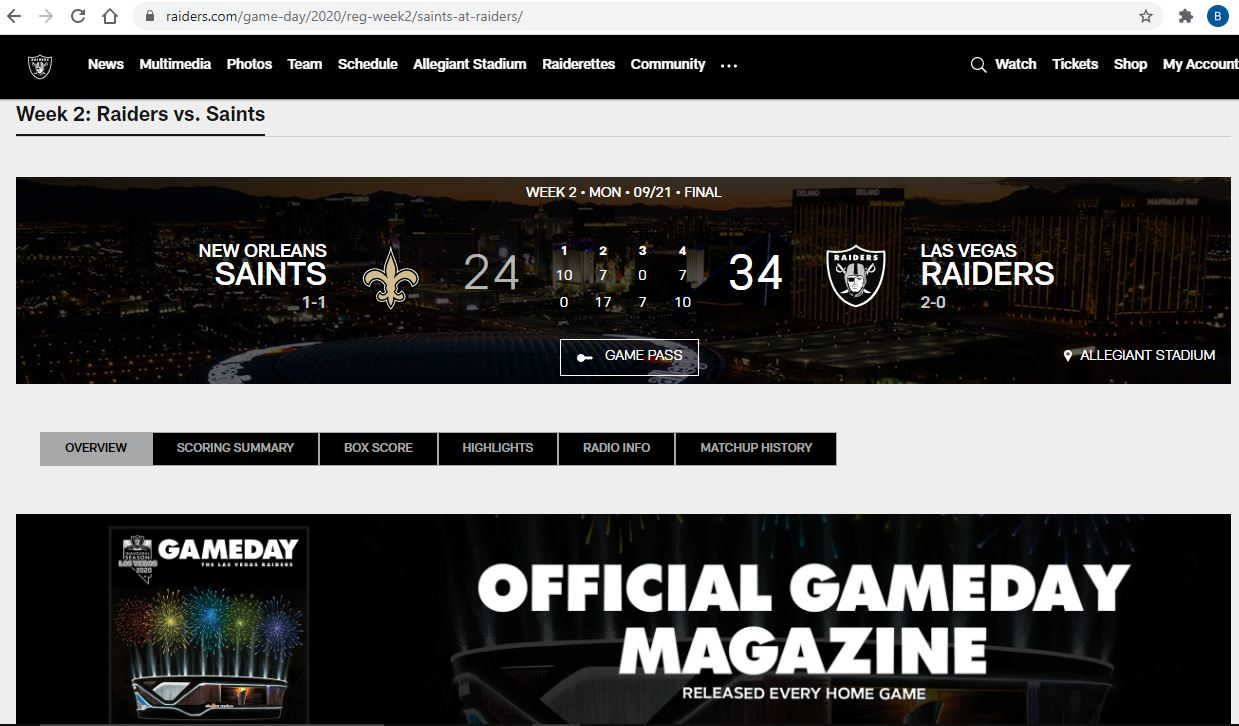This screenshot has width=1239, height=726.
Task: Open the News menu
Action: point(106,64)
